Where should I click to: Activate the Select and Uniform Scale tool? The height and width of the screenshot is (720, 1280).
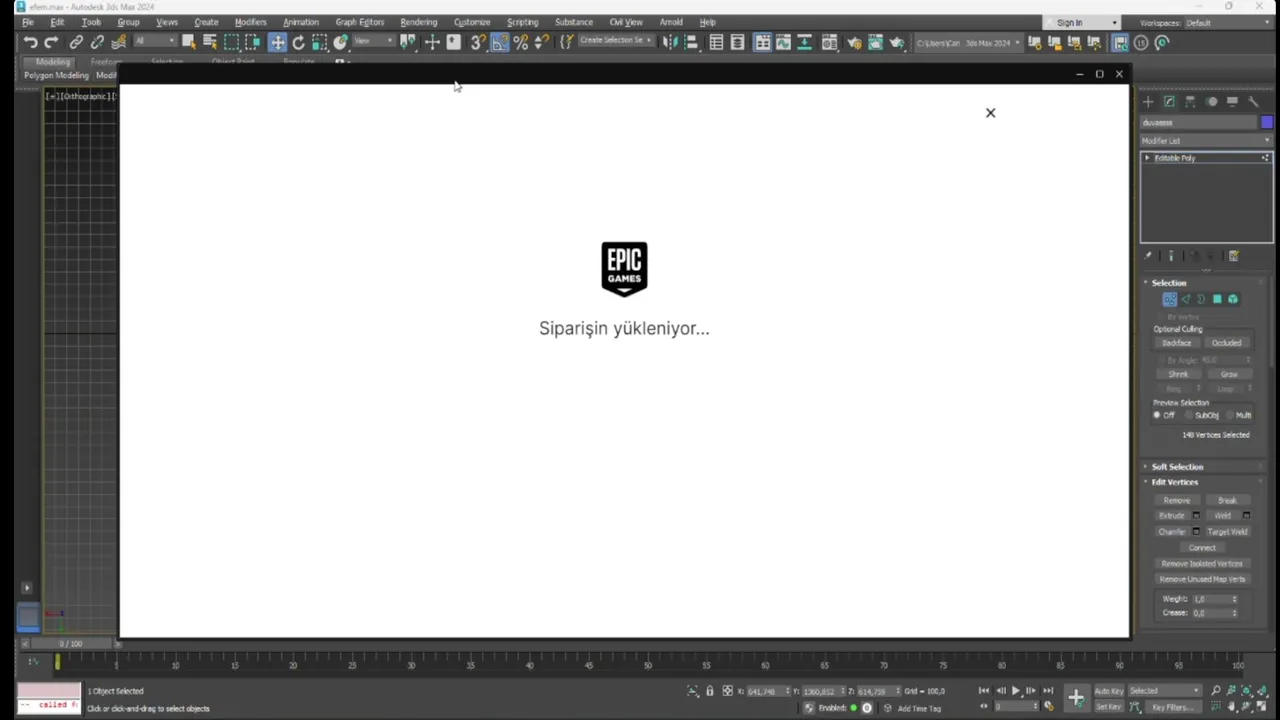pyautogui.click(x=320, y=42)
